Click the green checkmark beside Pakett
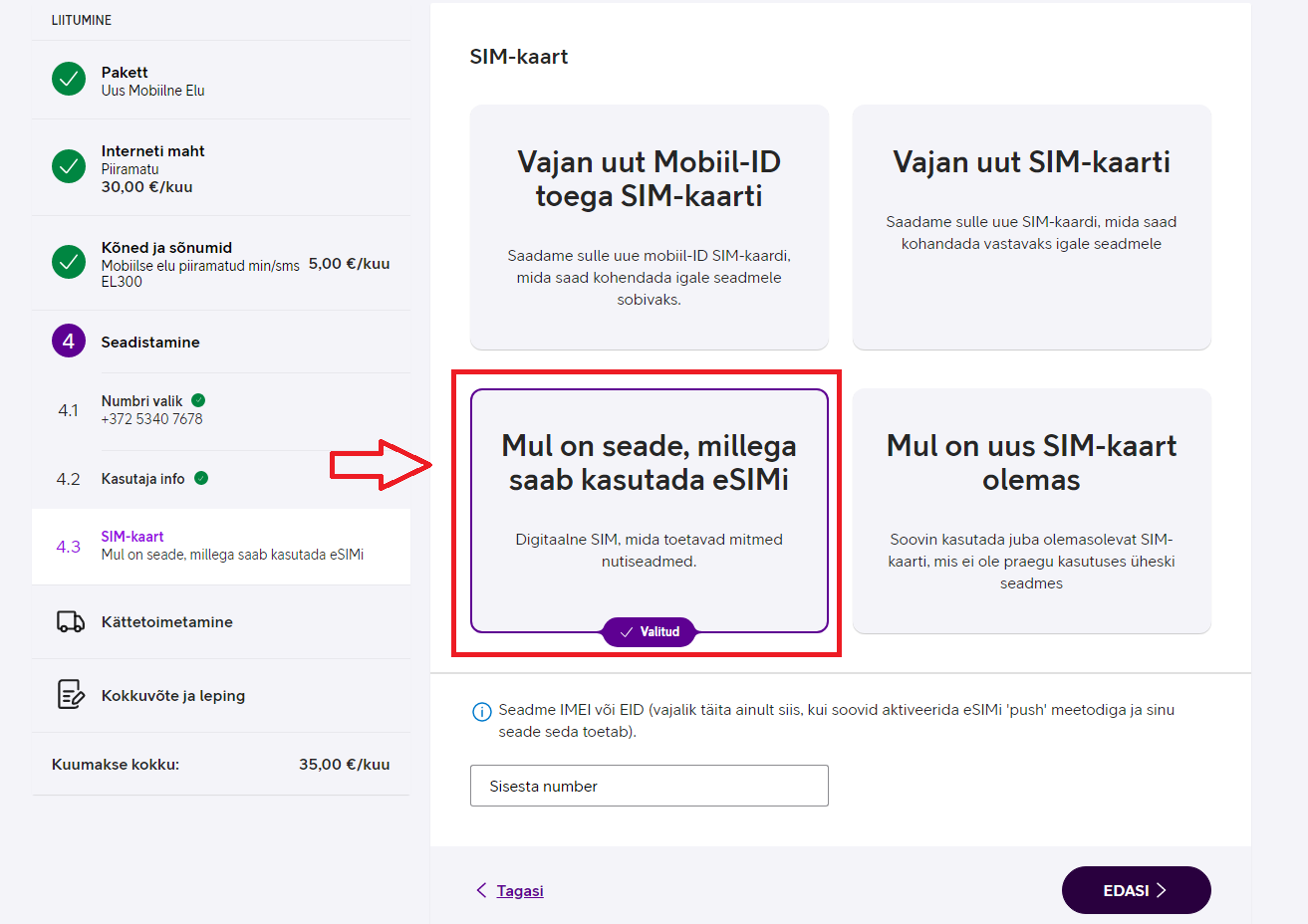The height and width of the screenshot is (924, 1308). pos(69,79)
